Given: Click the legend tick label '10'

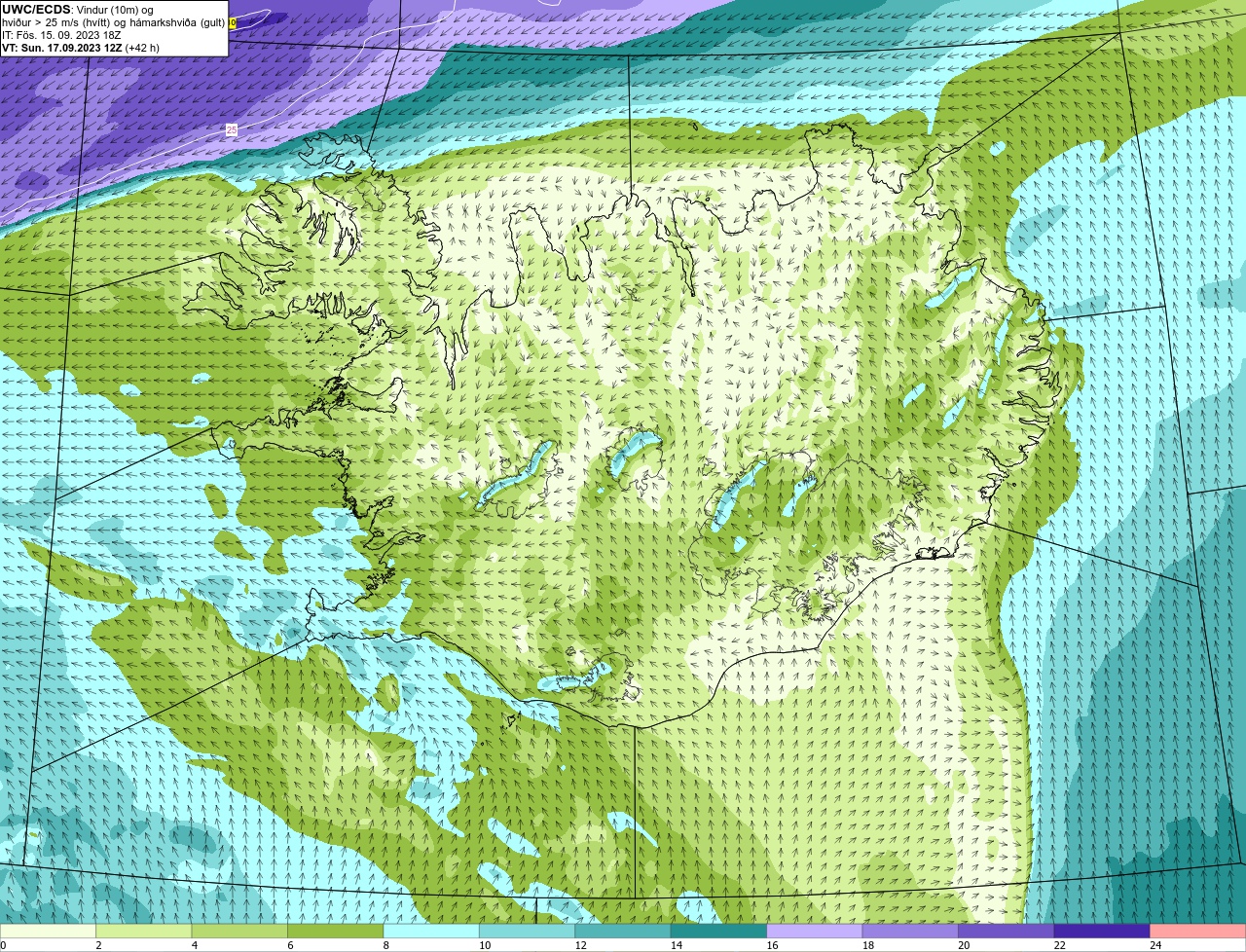Looking at the screenshot, I should click(485, 945).
